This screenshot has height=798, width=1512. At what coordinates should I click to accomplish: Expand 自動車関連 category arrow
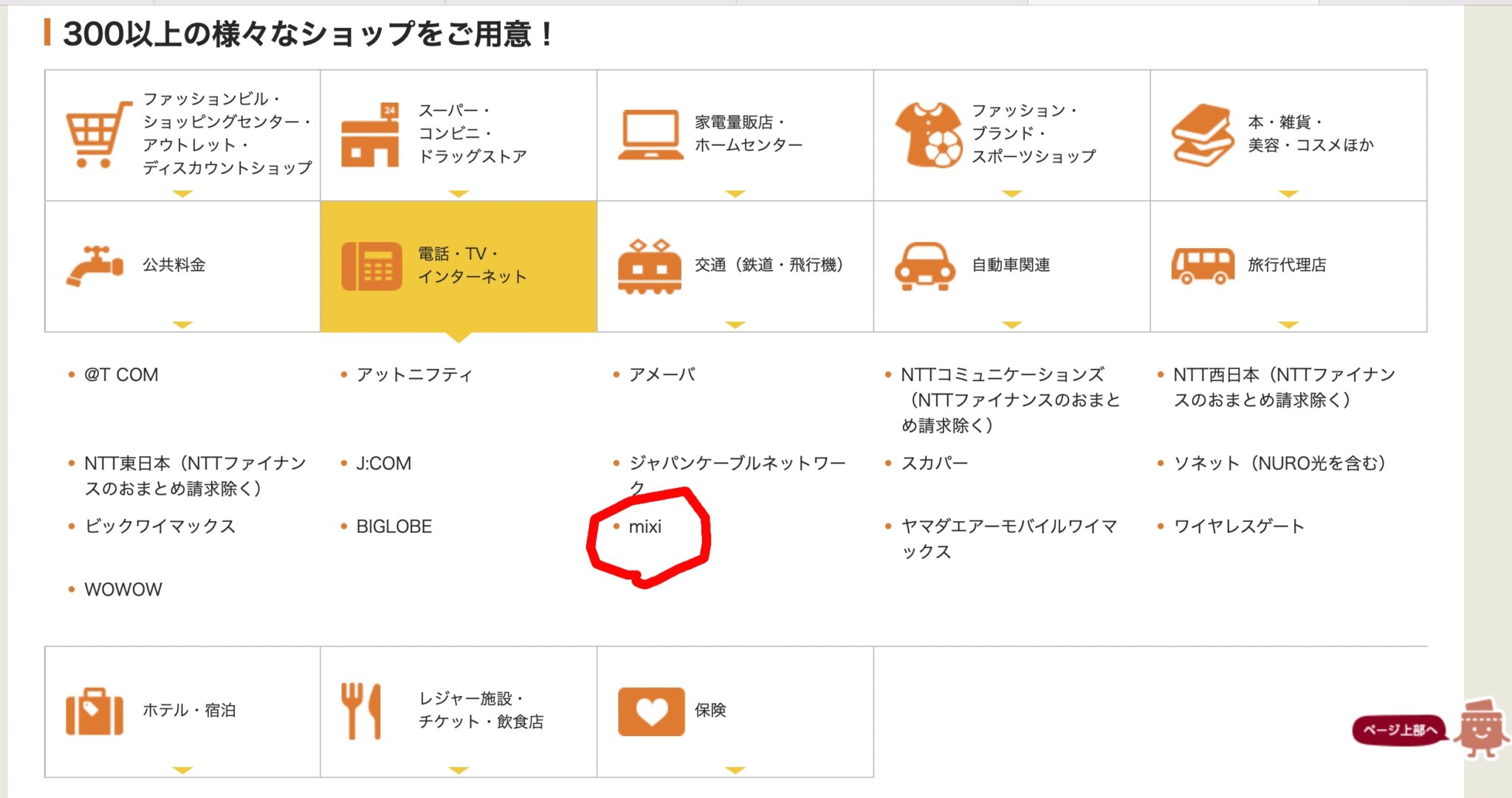click(1011, 325)
